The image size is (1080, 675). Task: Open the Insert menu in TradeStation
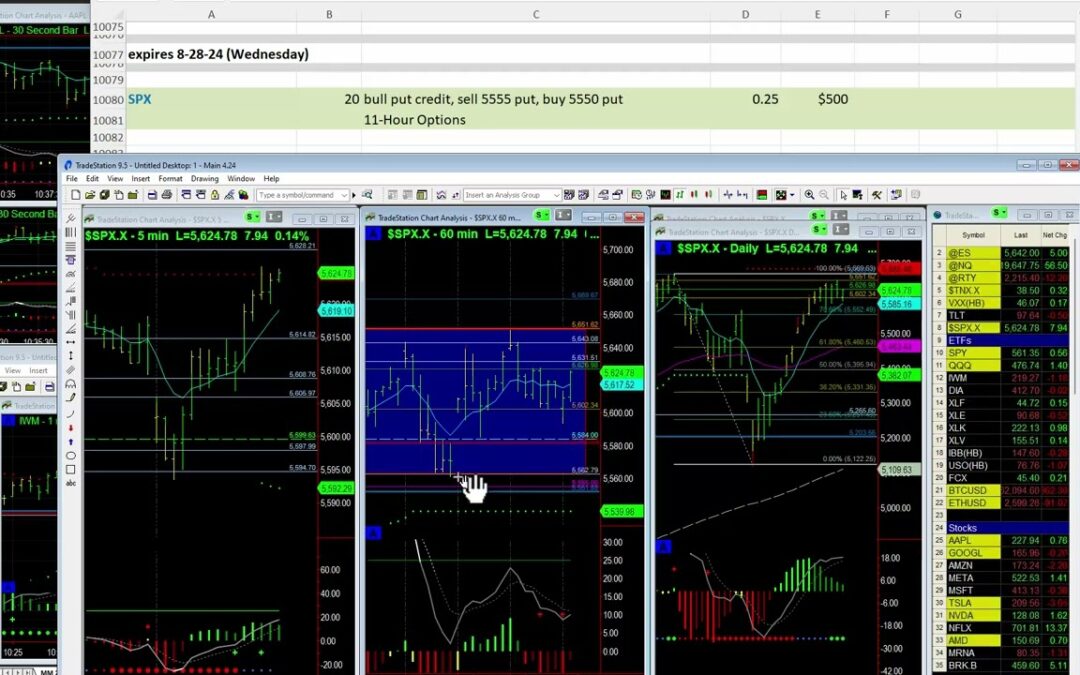click(141, 178)
